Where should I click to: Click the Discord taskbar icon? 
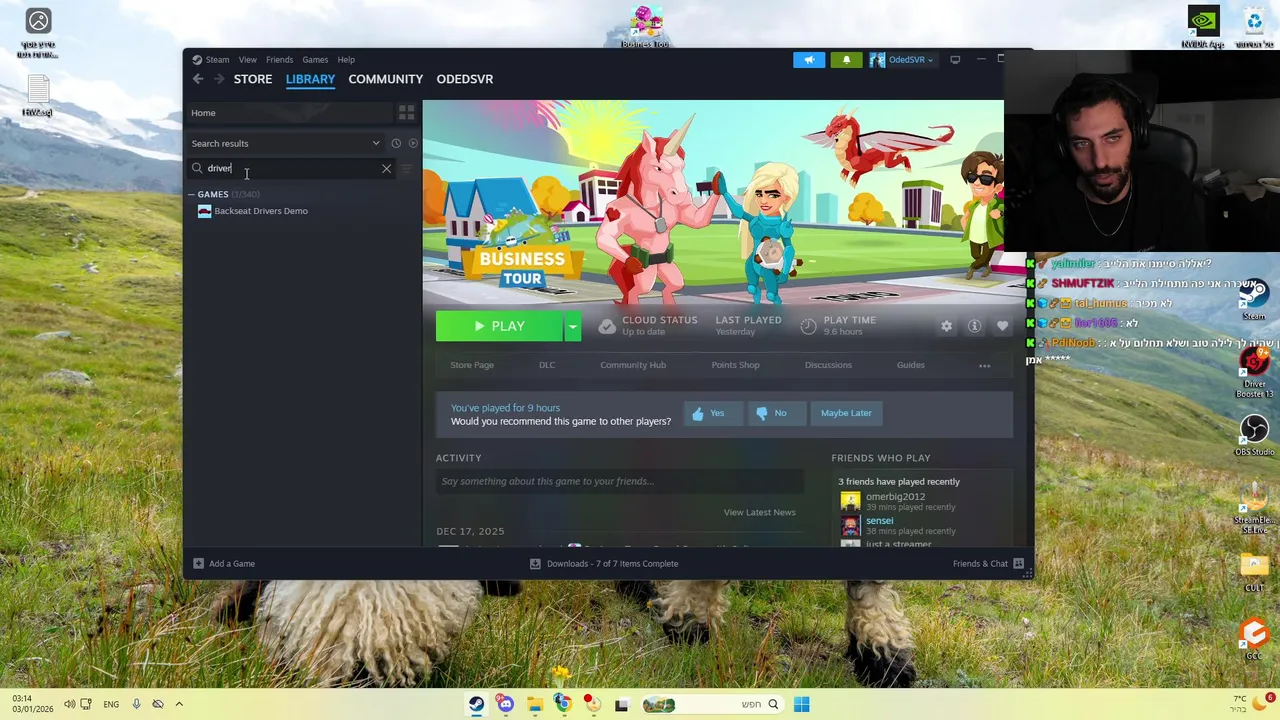click(505, 705)
